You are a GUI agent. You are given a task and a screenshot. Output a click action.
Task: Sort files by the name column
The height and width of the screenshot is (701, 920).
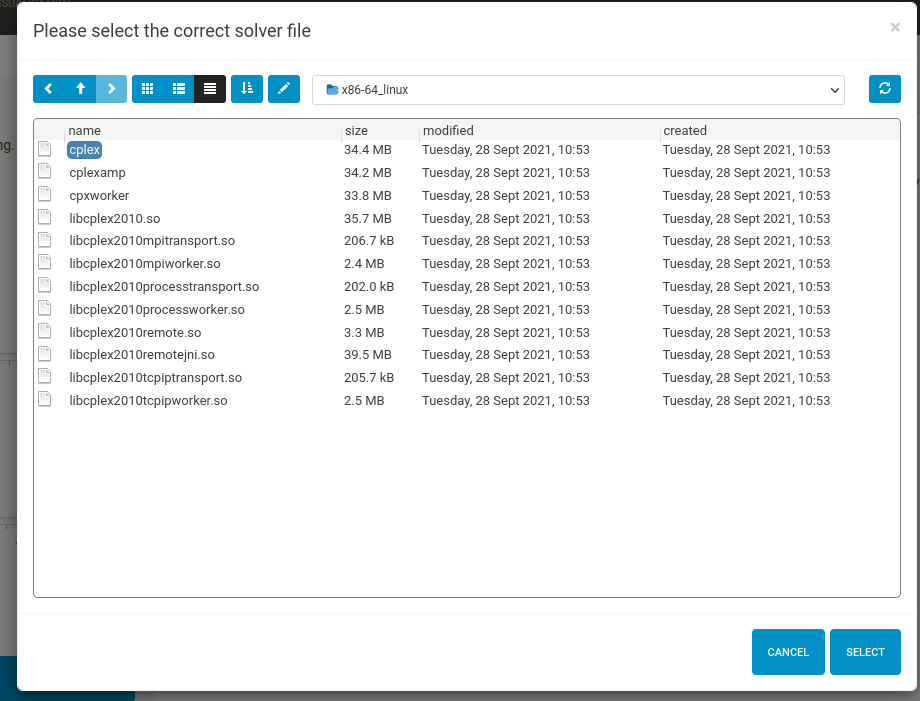tap(84, 130)
